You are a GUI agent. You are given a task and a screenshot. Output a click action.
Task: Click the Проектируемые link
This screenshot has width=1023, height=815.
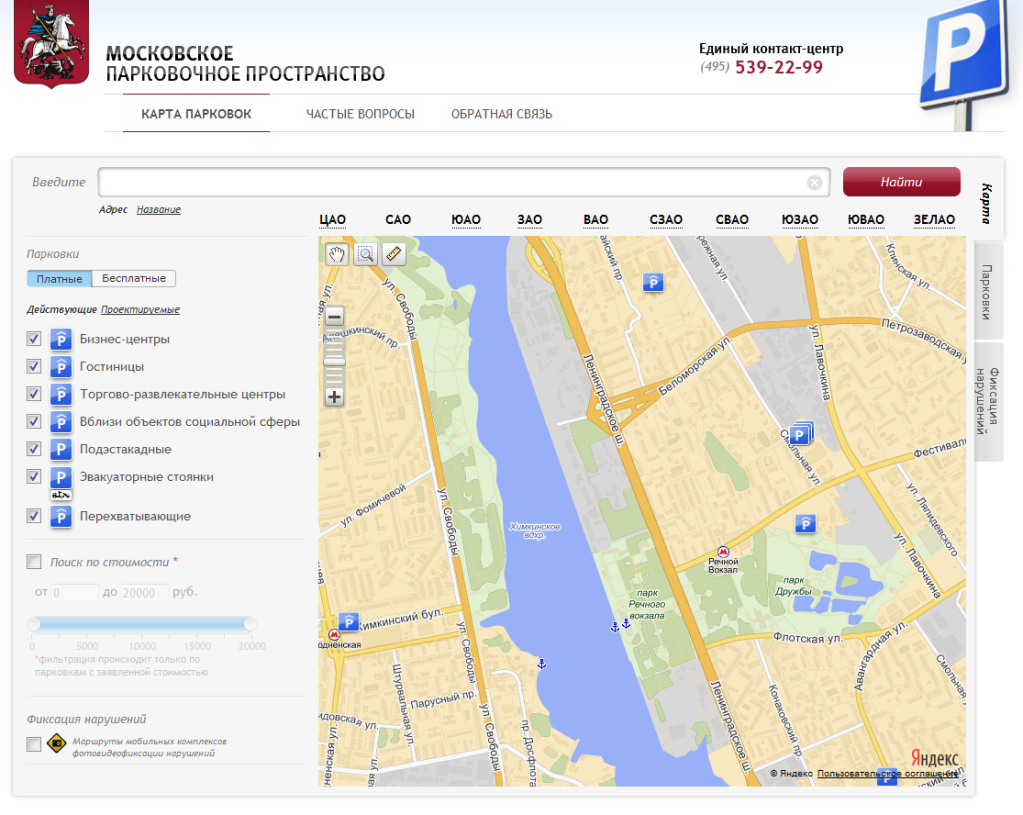(x=140, y=310)
